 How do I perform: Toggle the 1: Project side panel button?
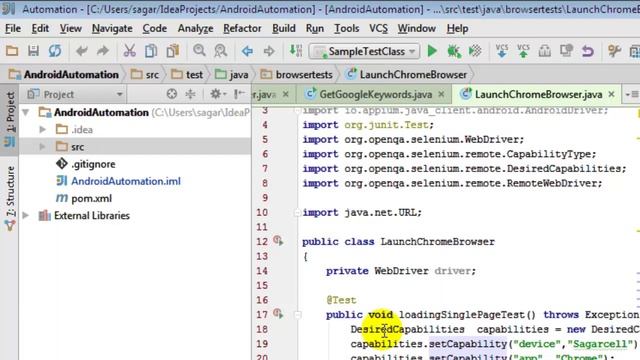[9, 119]
